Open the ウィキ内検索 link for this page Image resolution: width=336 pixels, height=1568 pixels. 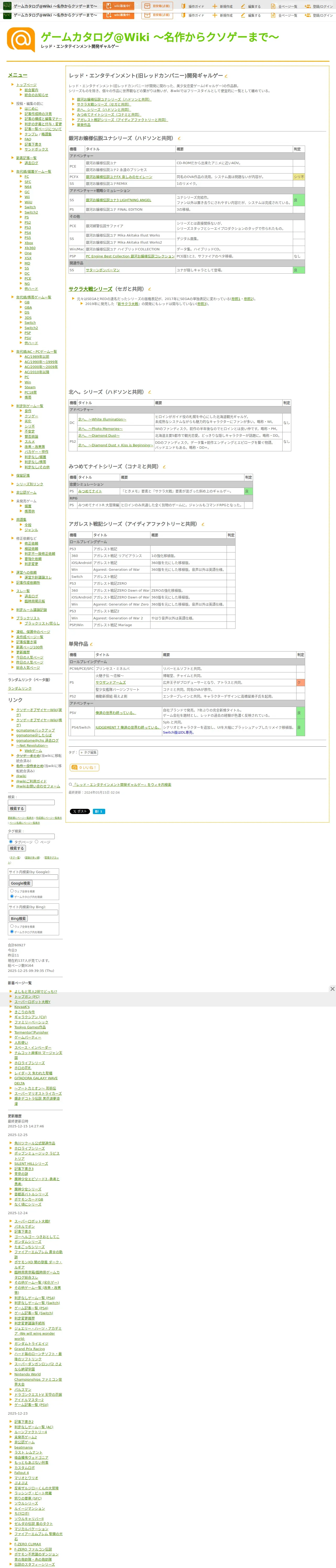[x=122, y=785]
